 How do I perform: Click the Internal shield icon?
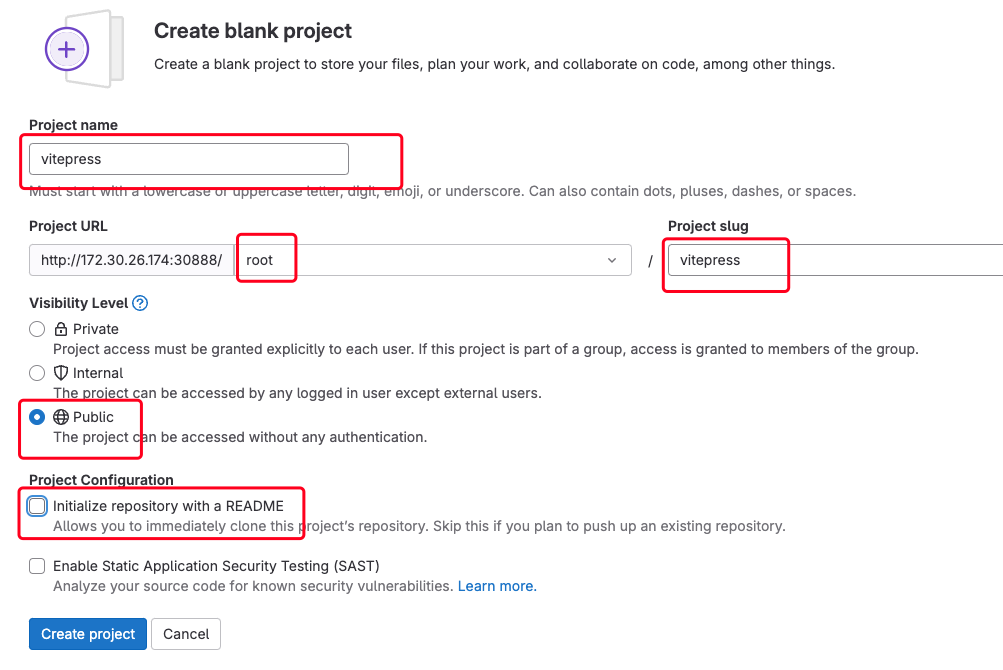click(61, 373)
